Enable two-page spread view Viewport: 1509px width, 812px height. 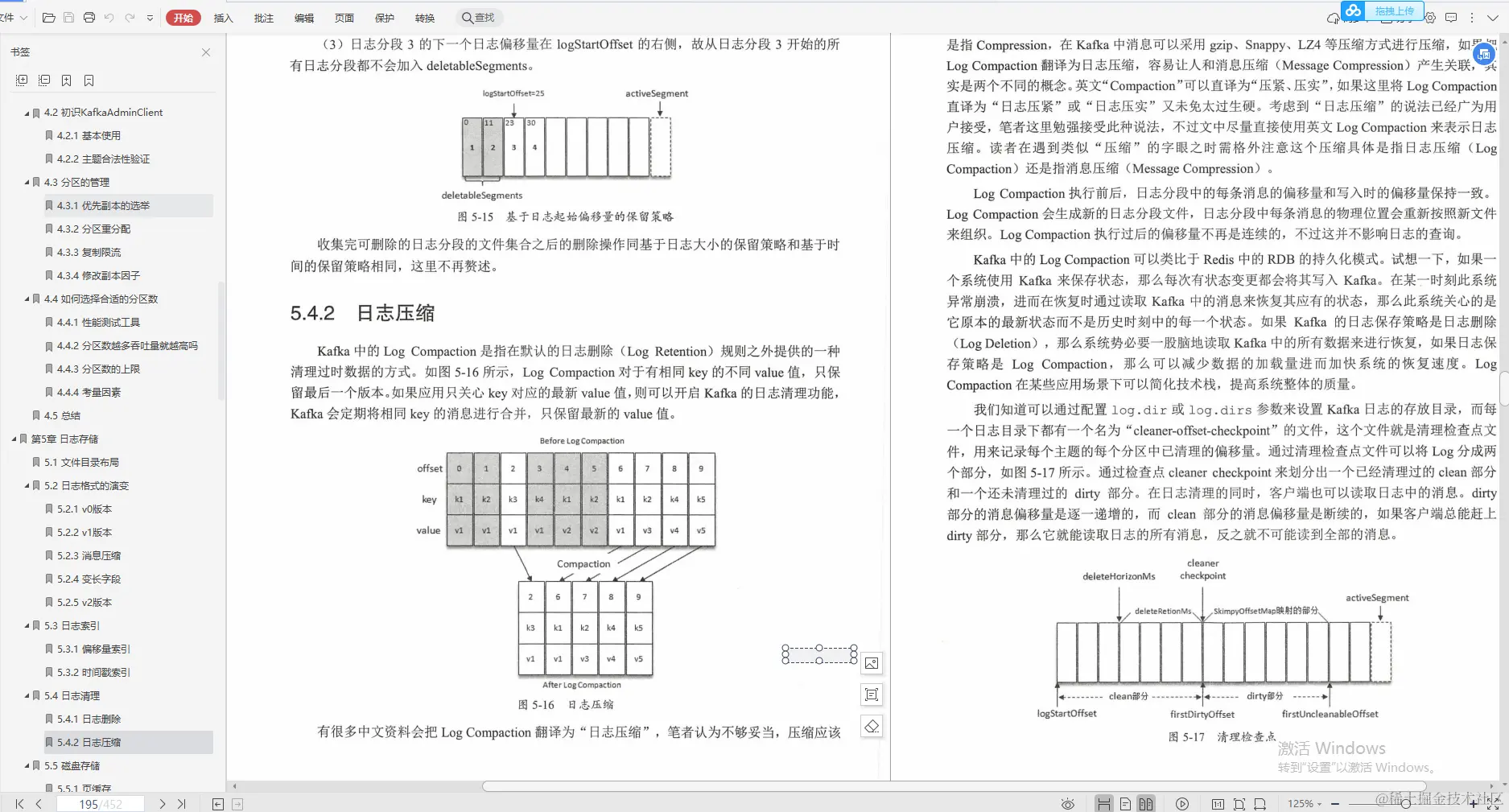1145,802
